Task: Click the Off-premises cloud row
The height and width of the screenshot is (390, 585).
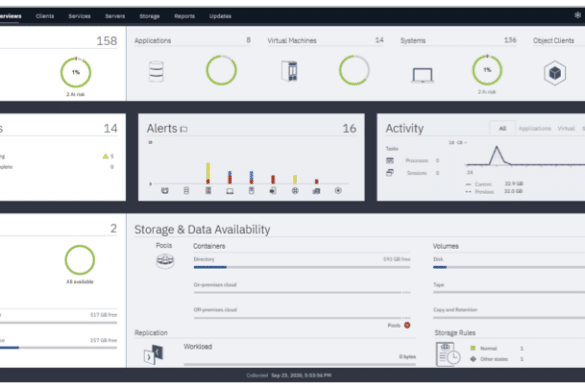Action: coord(302,313)
